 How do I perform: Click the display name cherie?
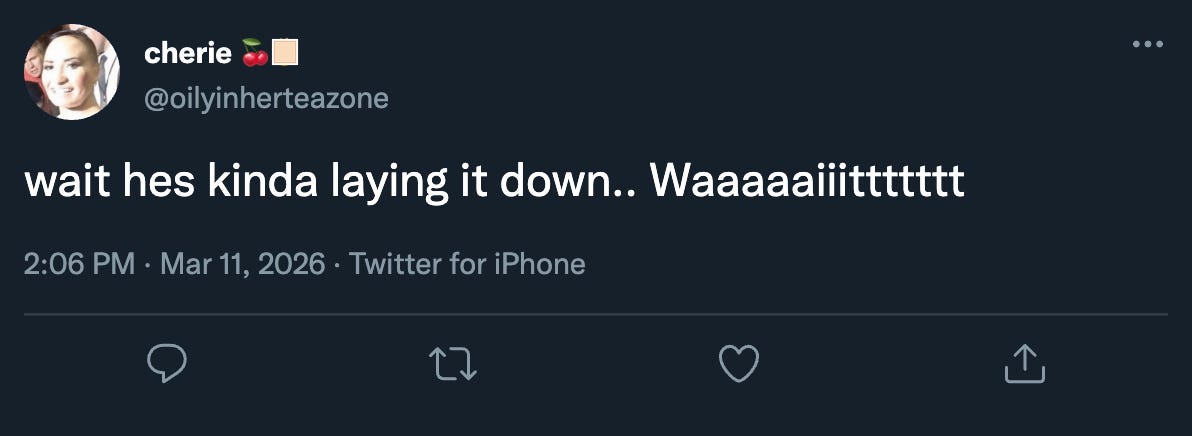coord(189,53)
